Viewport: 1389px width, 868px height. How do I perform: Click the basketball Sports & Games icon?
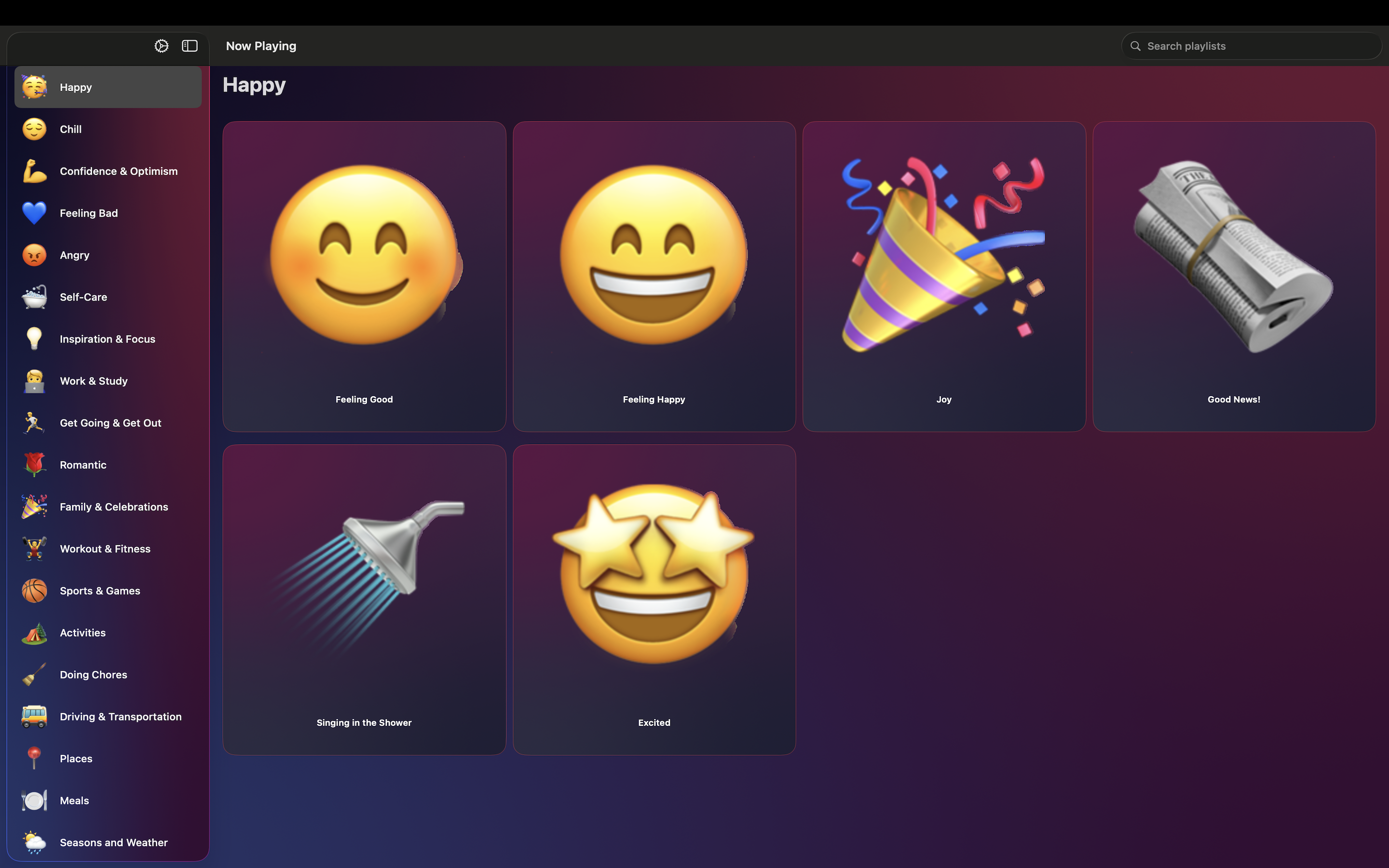tap(34, 591)
